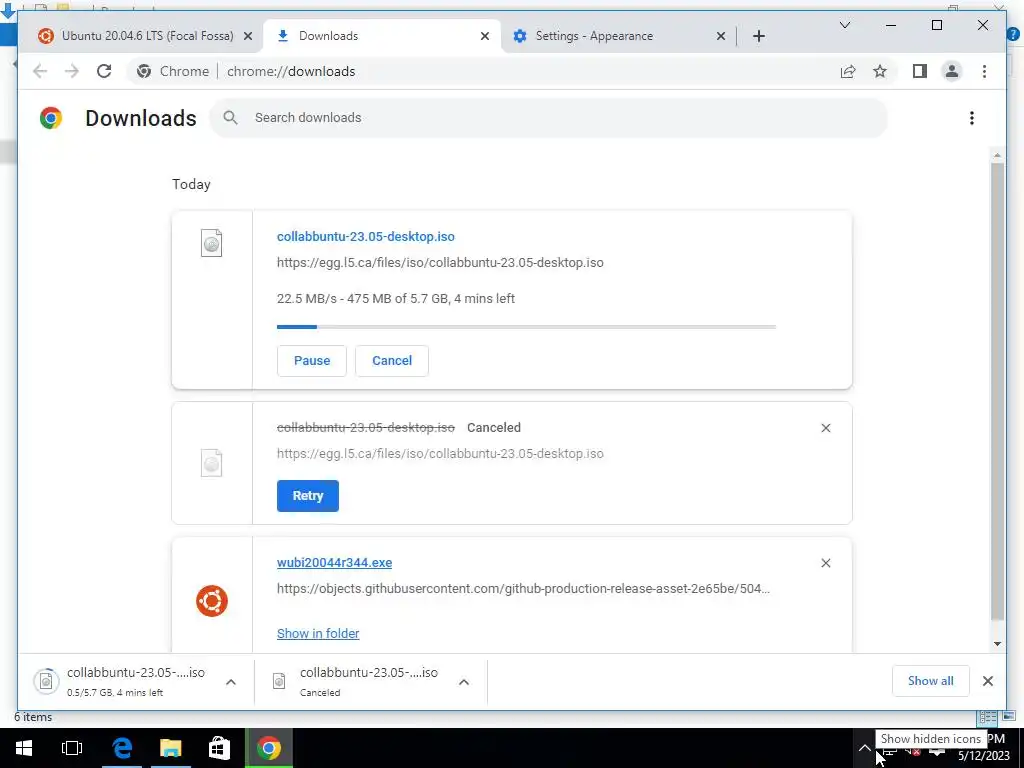Pause the collabbuntu iso download
The height and width of the screenshot is (768, 1024).
312,360
